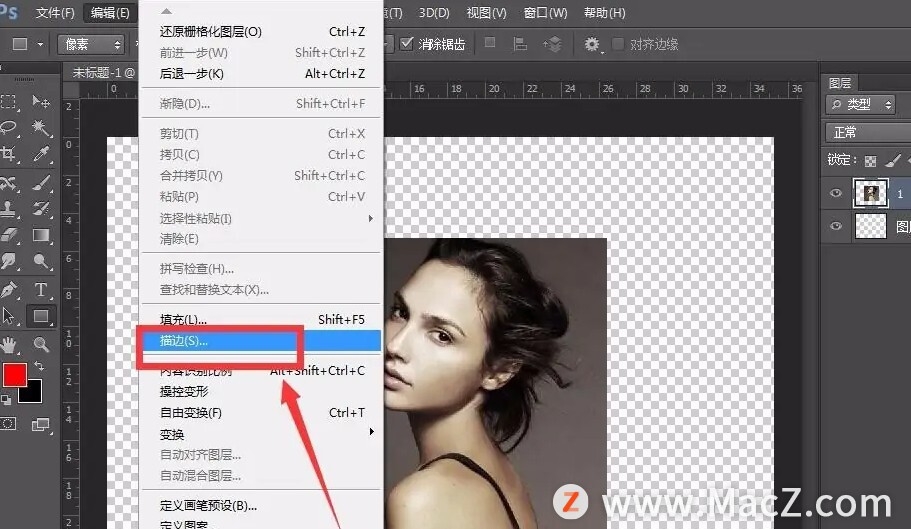Select the History Brush tool
Screen dimensions: 911x529
click(41, 209)
